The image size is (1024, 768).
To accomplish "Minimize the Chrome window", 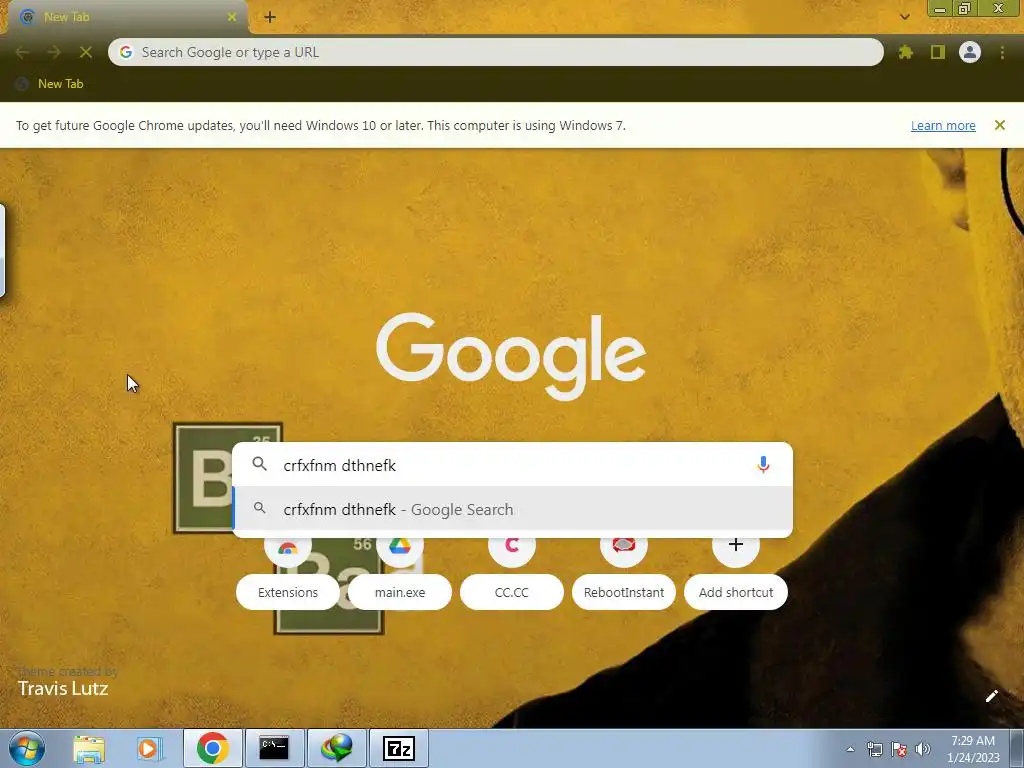I will [940, 8].
